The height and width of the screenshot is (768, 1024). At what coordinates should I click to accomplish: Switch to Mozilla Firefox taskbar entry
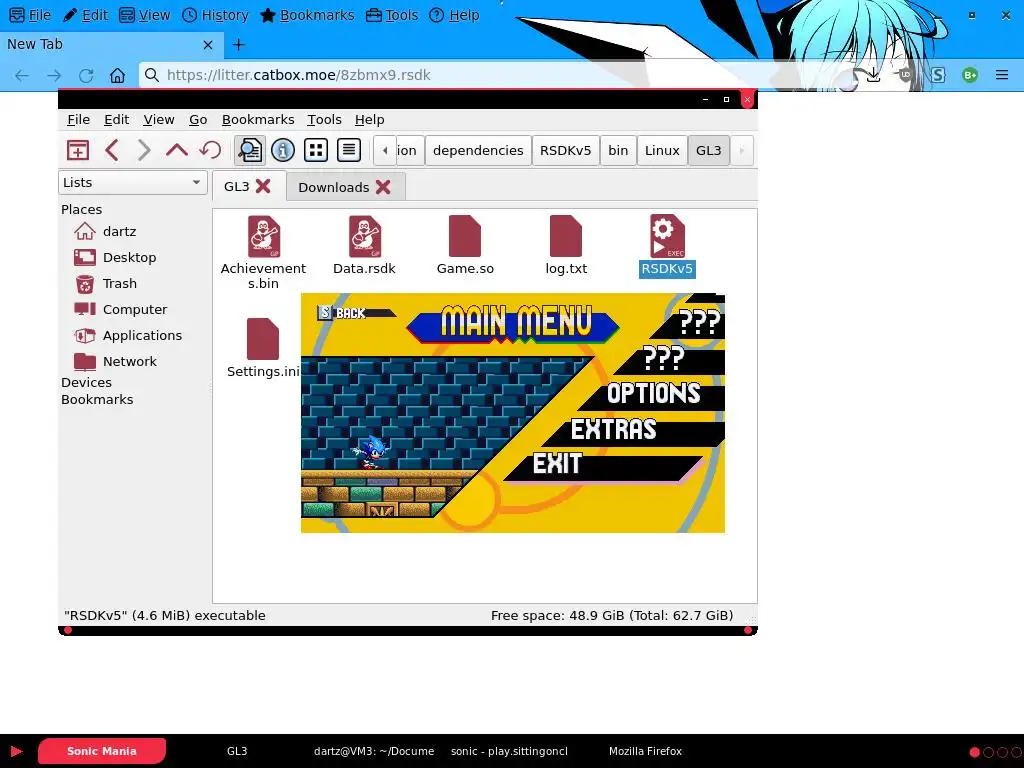[645, 751]
